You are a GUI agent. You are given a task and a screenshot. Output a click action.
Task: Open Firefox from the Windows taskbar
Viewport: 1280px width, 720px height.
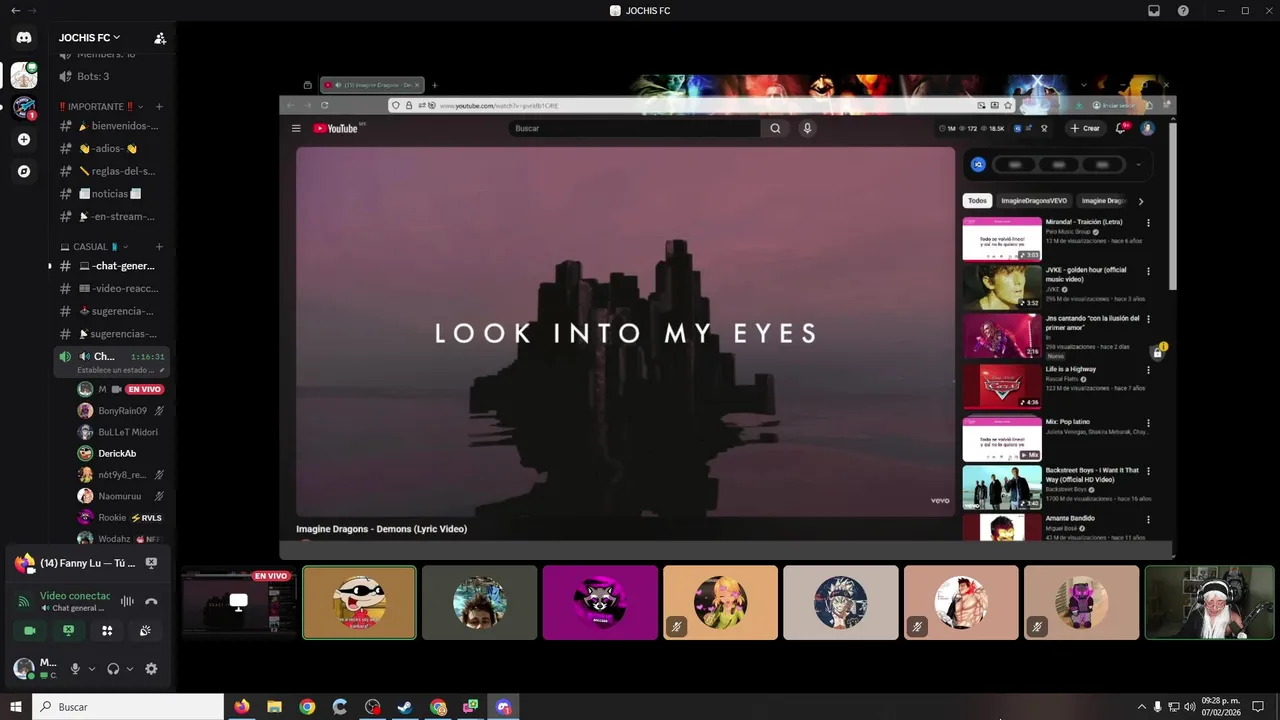(242, 707)
